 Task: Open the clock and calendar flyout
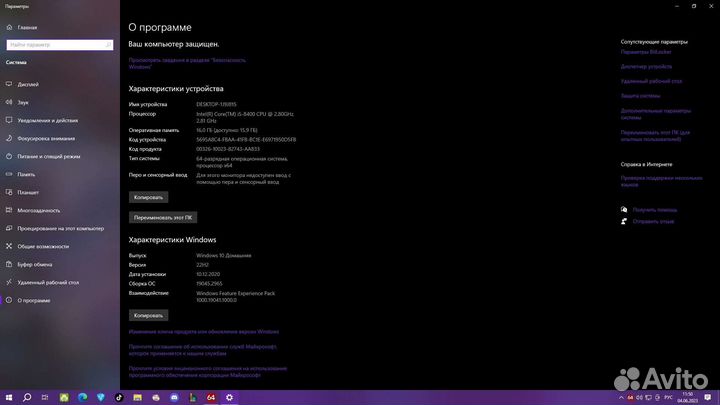click(687, 398)
